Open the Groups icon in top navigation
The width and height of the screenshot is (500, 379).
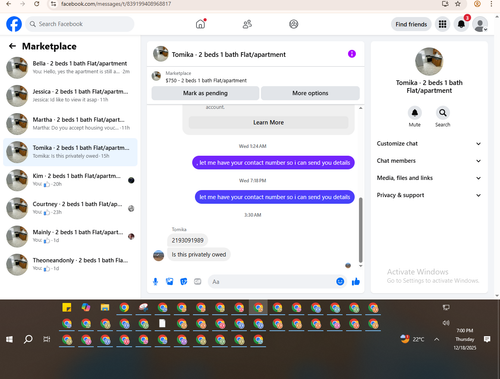coord(294,24)
